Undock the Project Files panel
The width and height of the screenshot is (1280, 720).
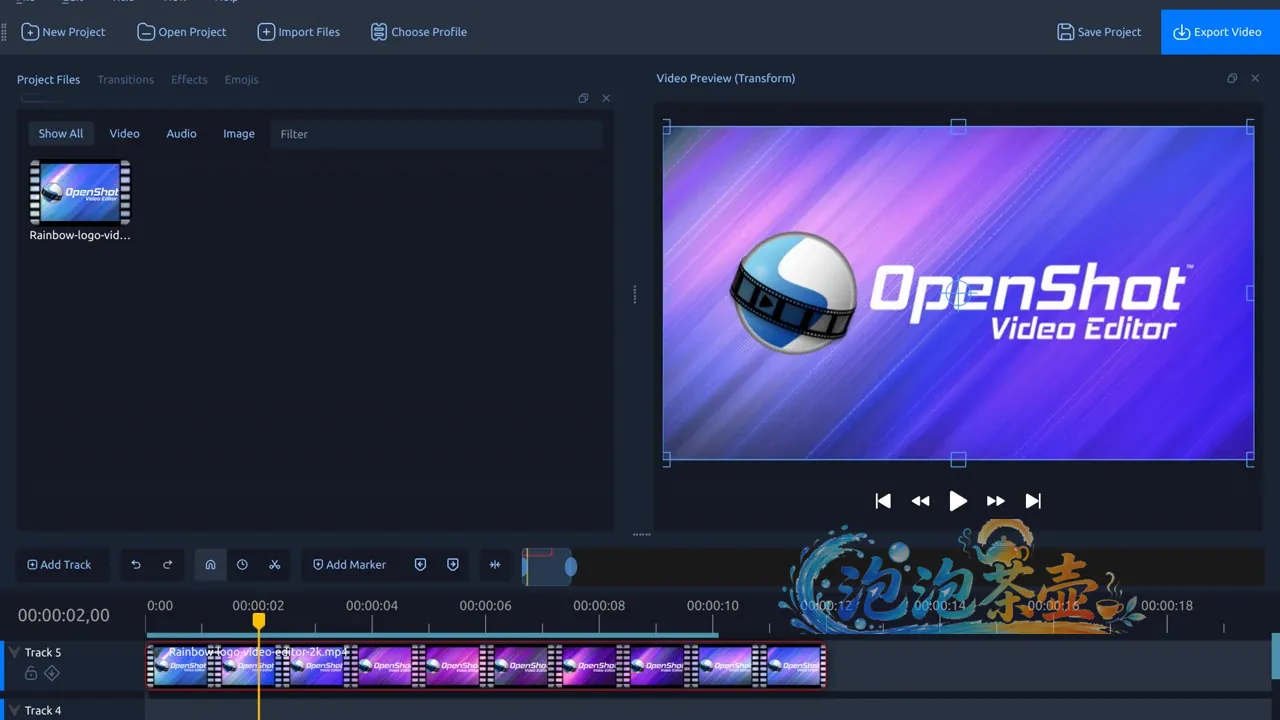pyautogui.click(x=583, y=98)
